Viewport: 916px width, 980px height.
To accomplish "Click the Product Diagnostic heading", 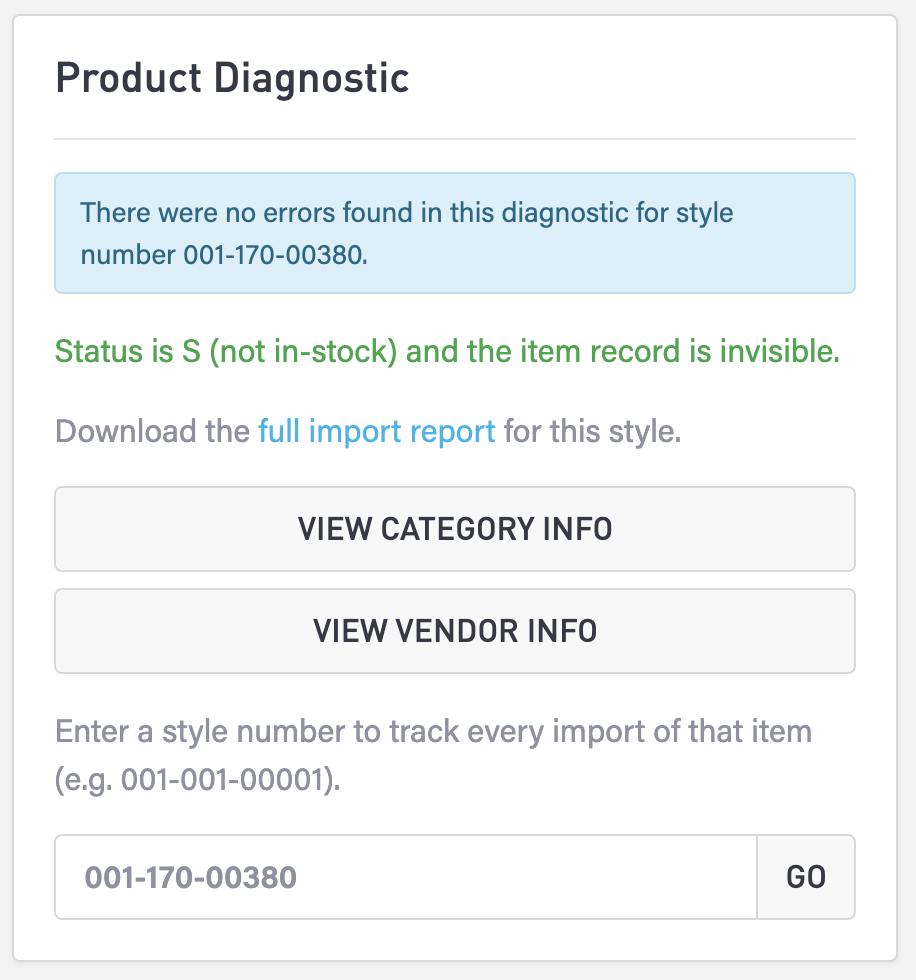I will pyautogui.click(x=232, y=78).
